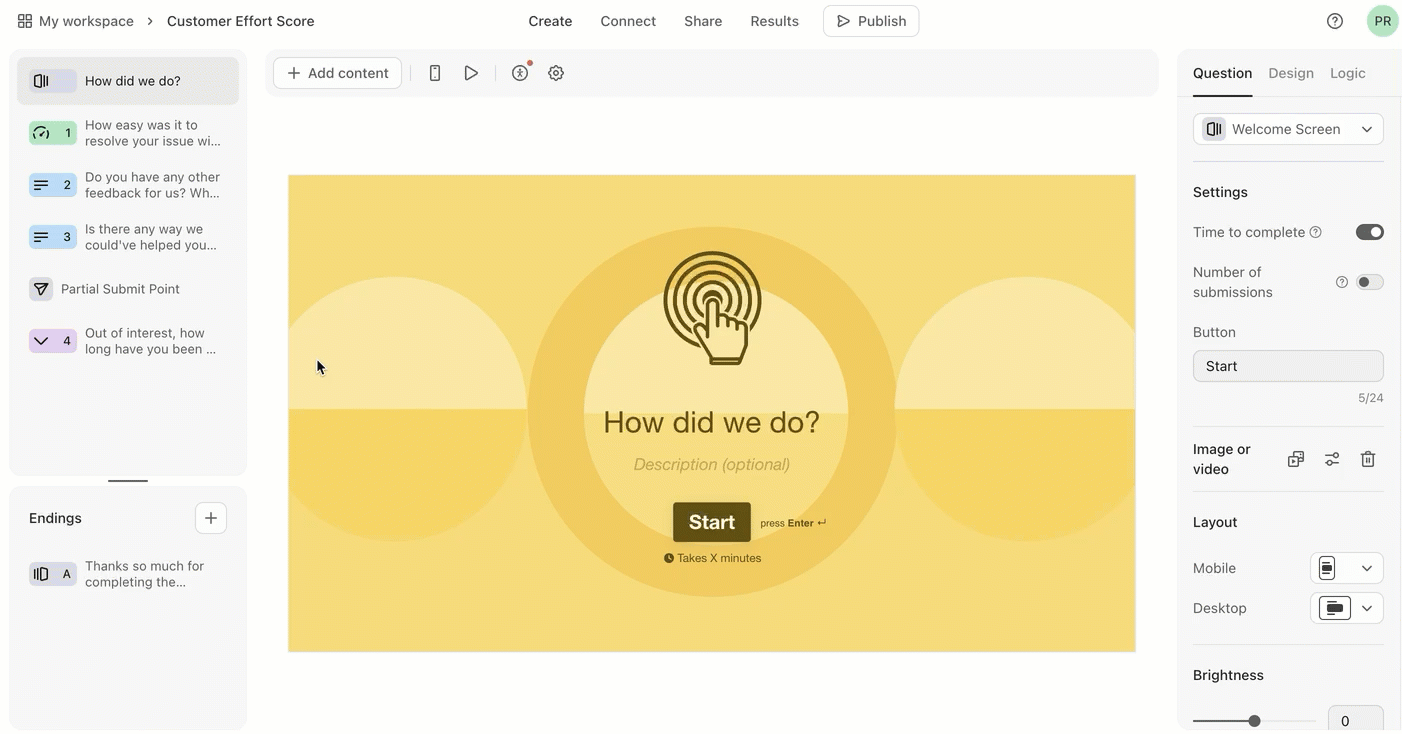Switch to the Design tab
Viewport: 1402px width, 734px height.
(1291, 73)
